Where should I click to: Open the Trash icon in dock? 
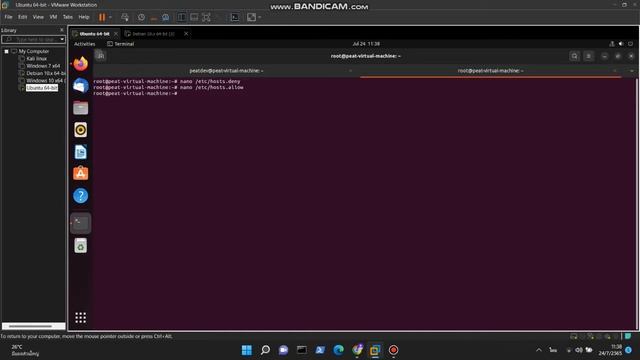pyautogui.click(x=80, y=246)
